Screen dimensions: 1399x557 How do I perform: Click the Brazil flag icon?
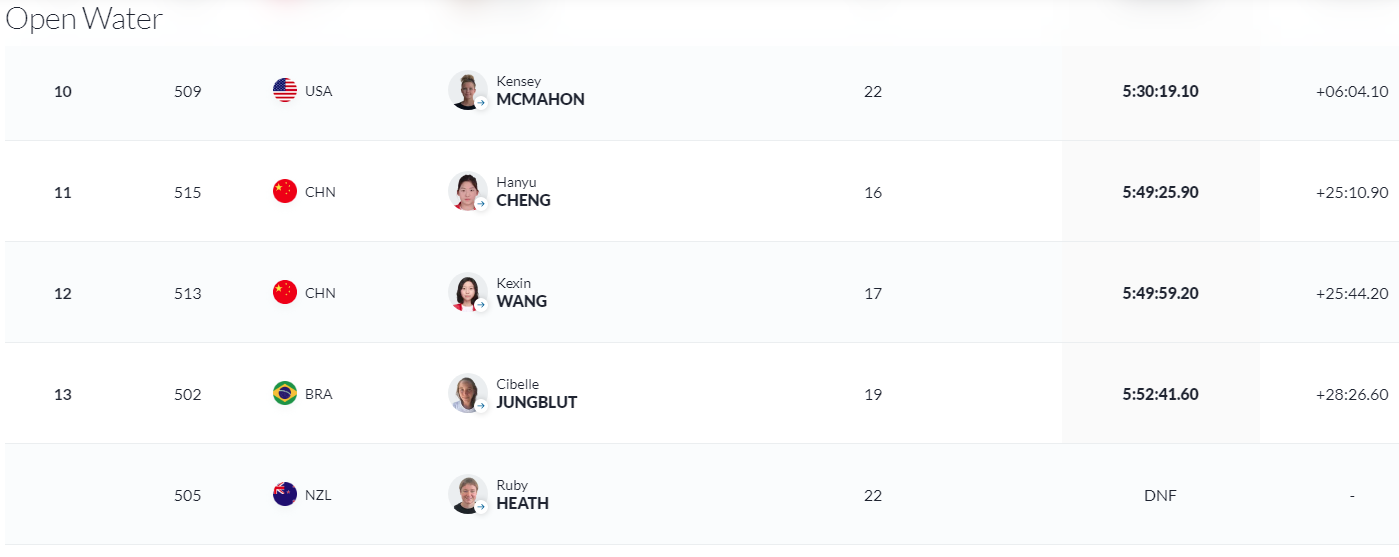285,393
